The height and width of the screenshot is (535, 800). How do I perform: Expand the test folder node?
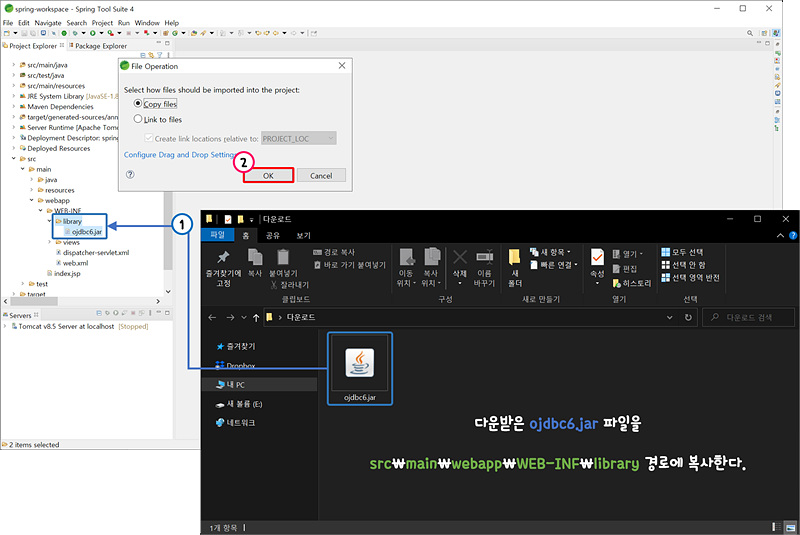22,284
